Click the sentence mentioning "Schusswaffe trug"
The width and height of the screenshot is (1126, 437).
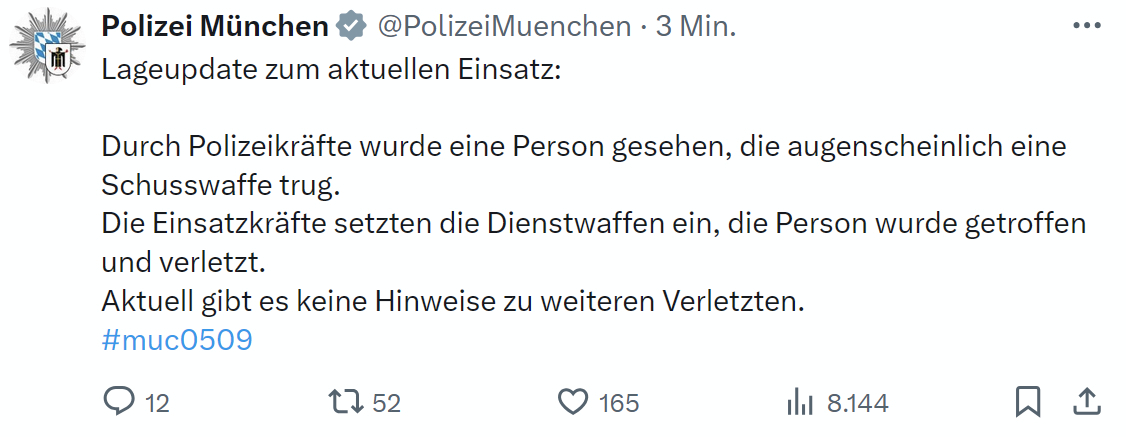pyautogui.click(x=220, y=184)
